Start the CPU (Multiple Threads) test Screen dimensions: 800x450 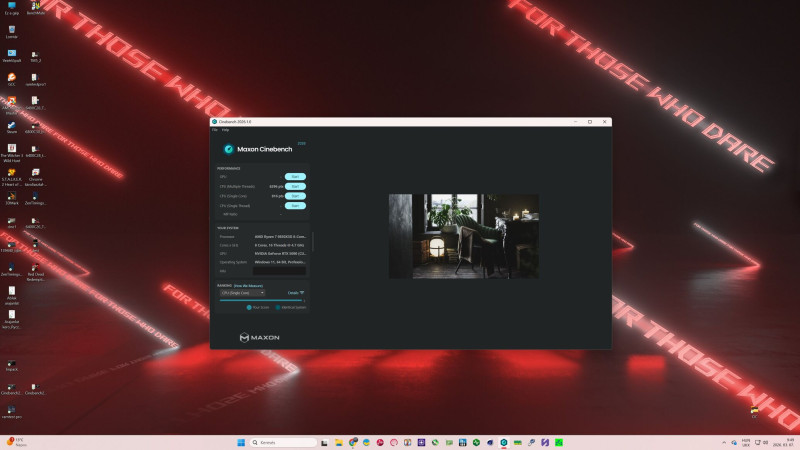(x=295, y=186)
